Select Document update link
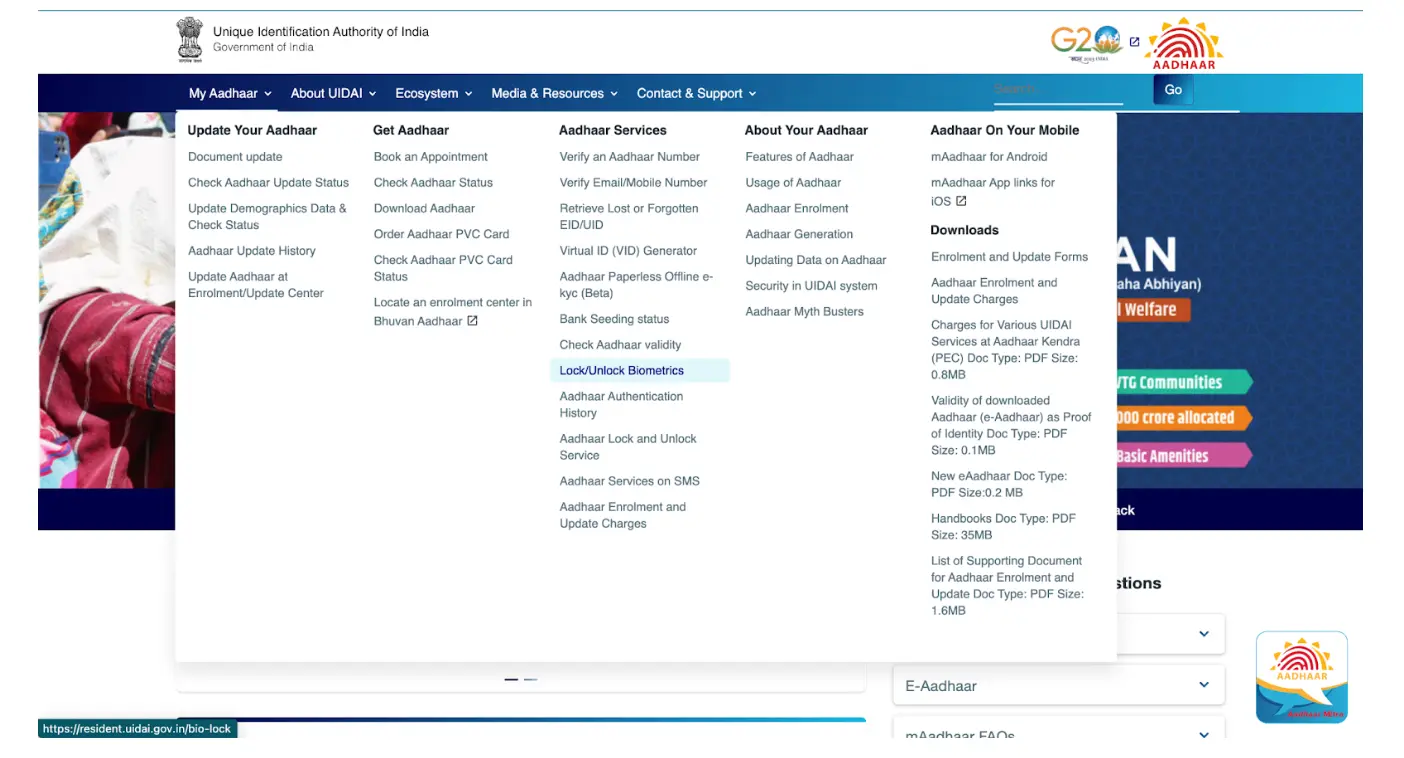Screen dimensions: 1404x758 coord(235,157)
